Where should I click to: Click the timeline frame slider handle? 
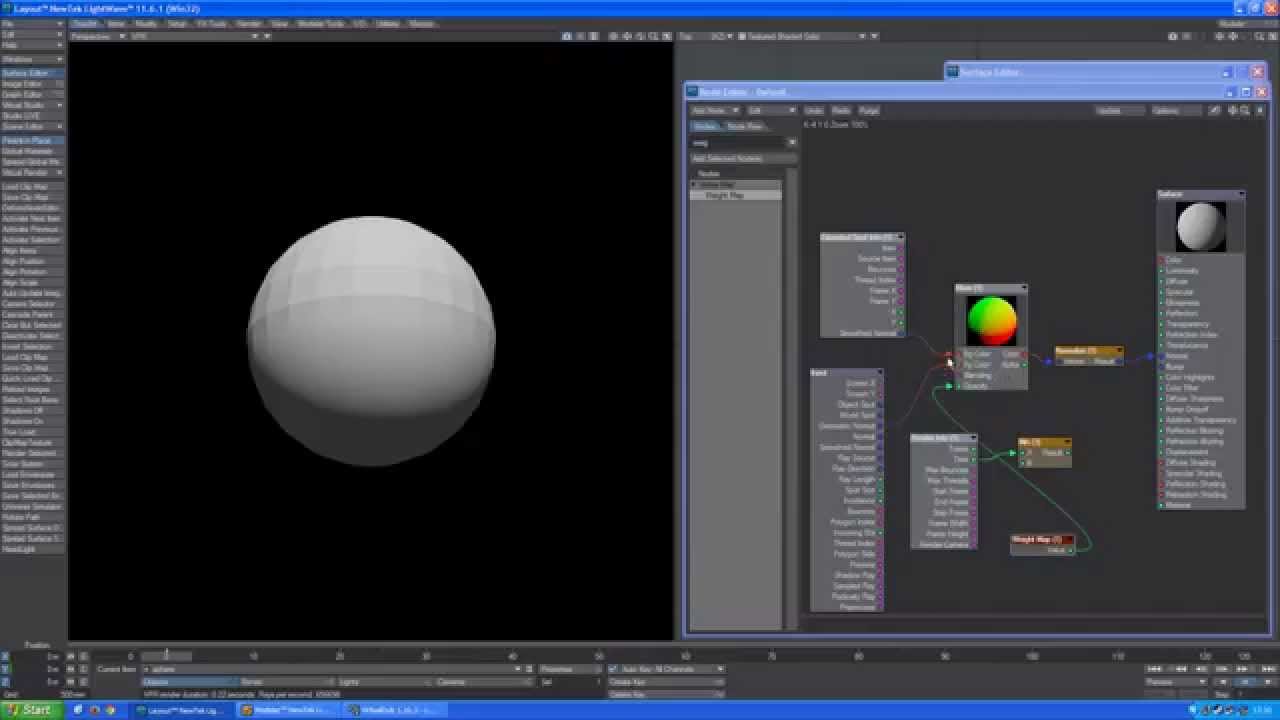[x=165, y=656]
